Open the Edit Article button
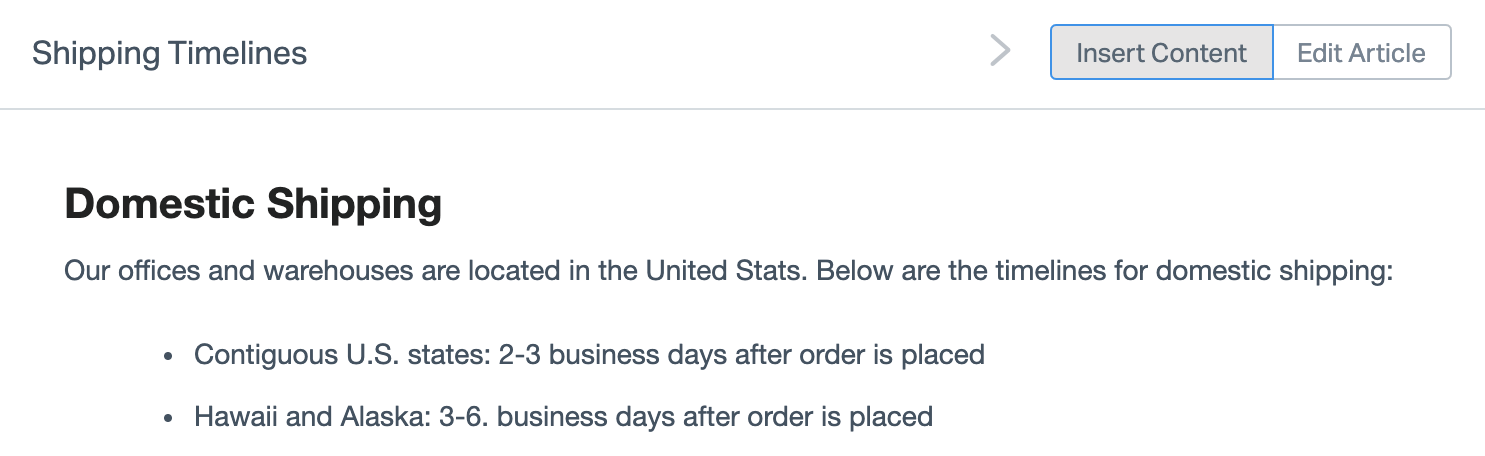1485x456 pixels. point(1361,52)
